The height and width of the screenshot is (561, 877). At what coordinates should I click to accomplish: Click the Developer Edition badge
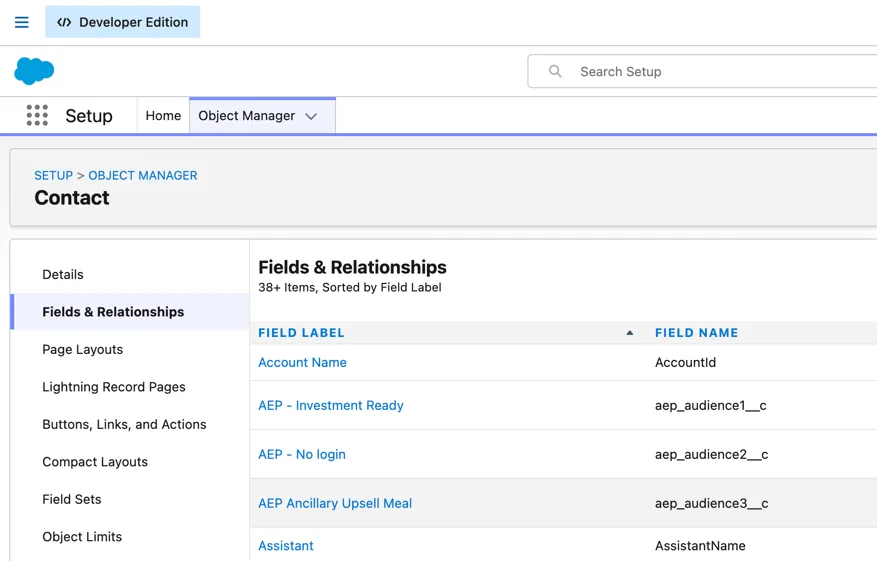tap(122, 22)
